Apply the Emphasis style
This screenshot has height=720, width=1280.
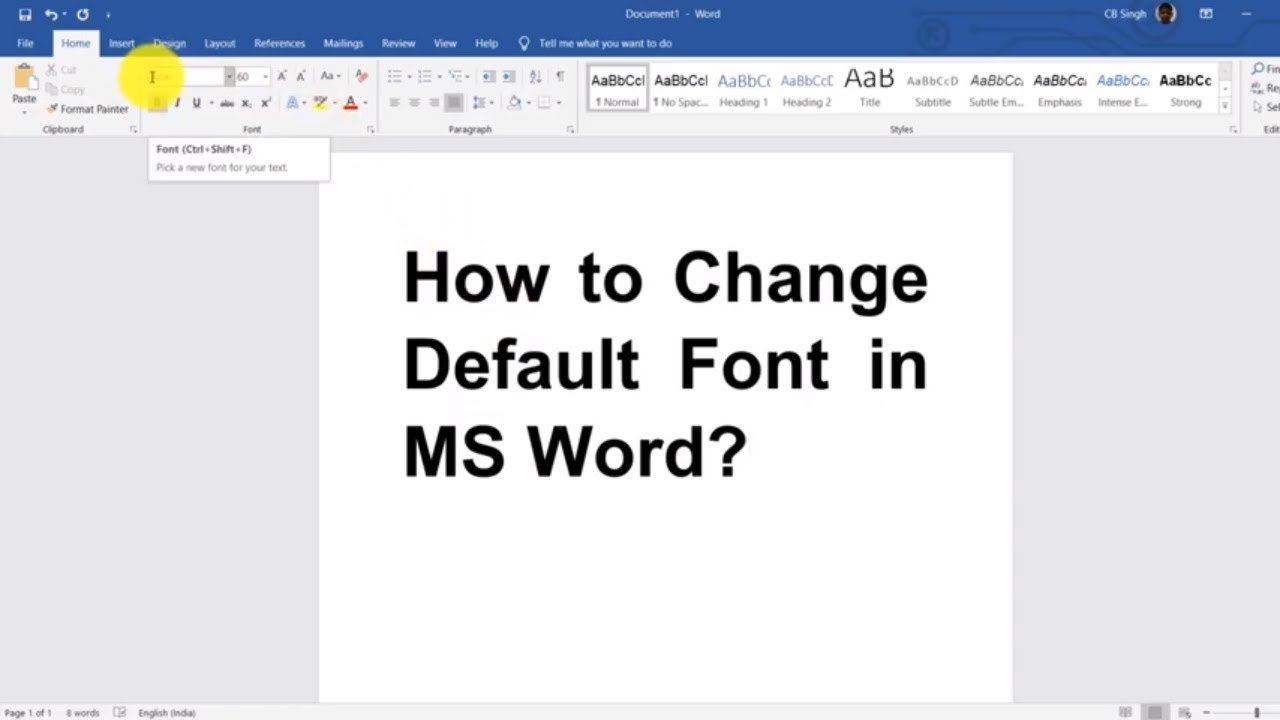point(1060,88)
